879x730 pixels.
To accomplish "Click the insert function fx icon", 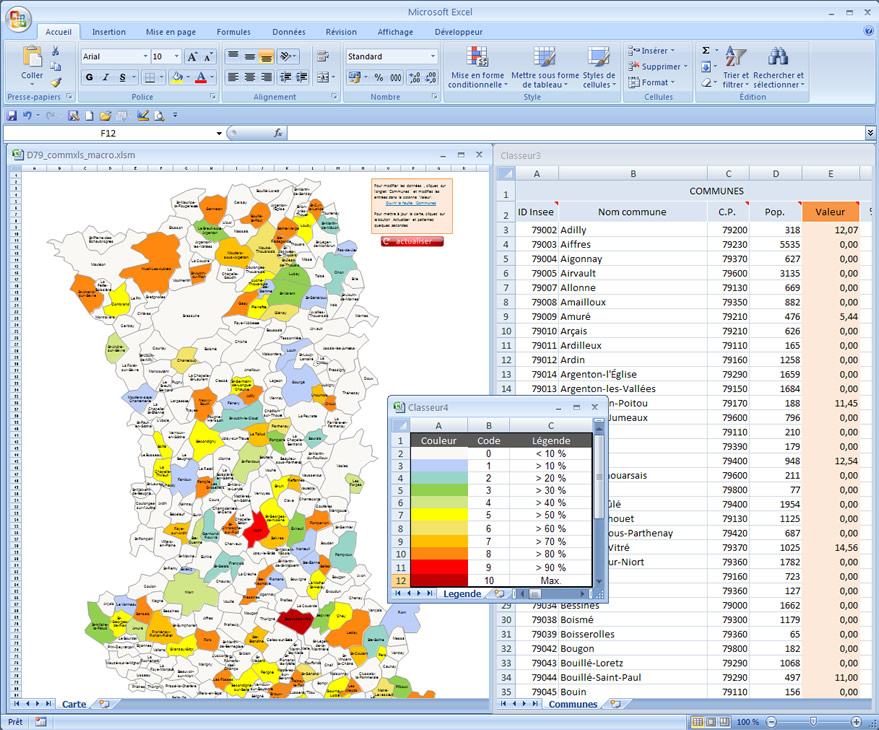I will [x=278, y=133].
